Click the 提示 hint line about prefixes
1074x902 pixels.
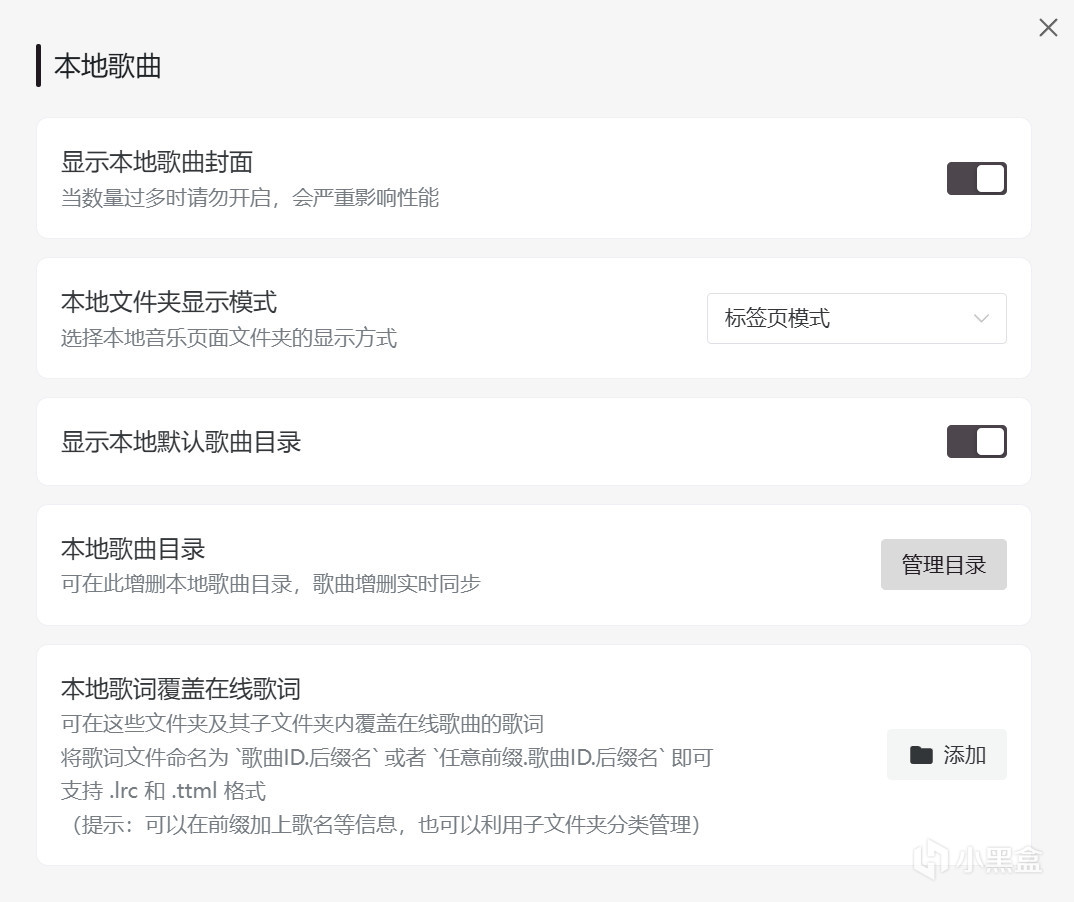pos(384,825)
